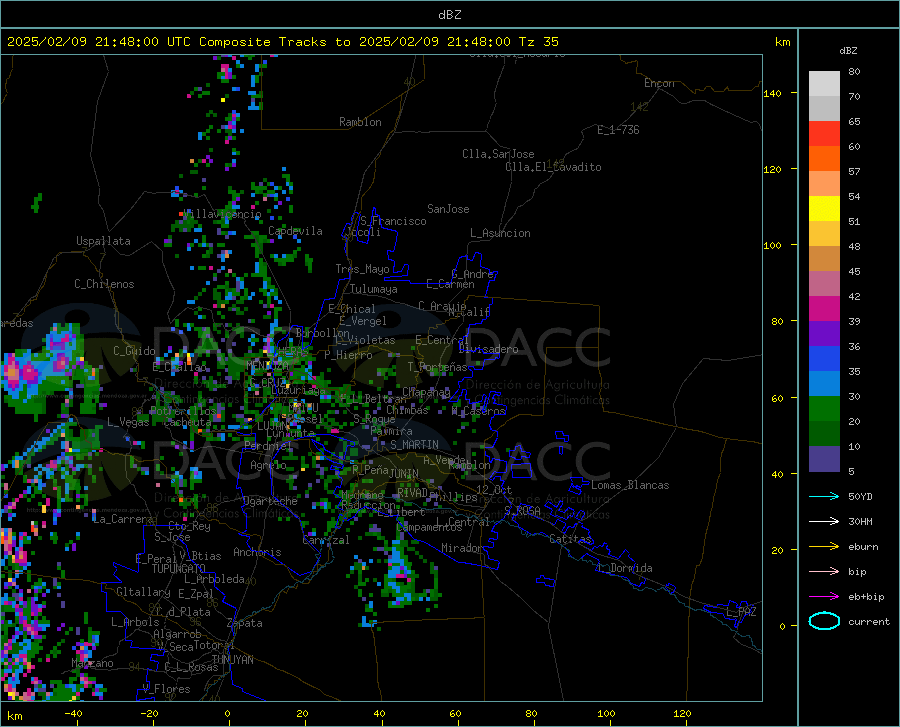The height and width of the screenshot is (727, 900).
Task: Select the light gray 70-80 dBZ swatch
Action: [824, 84]
